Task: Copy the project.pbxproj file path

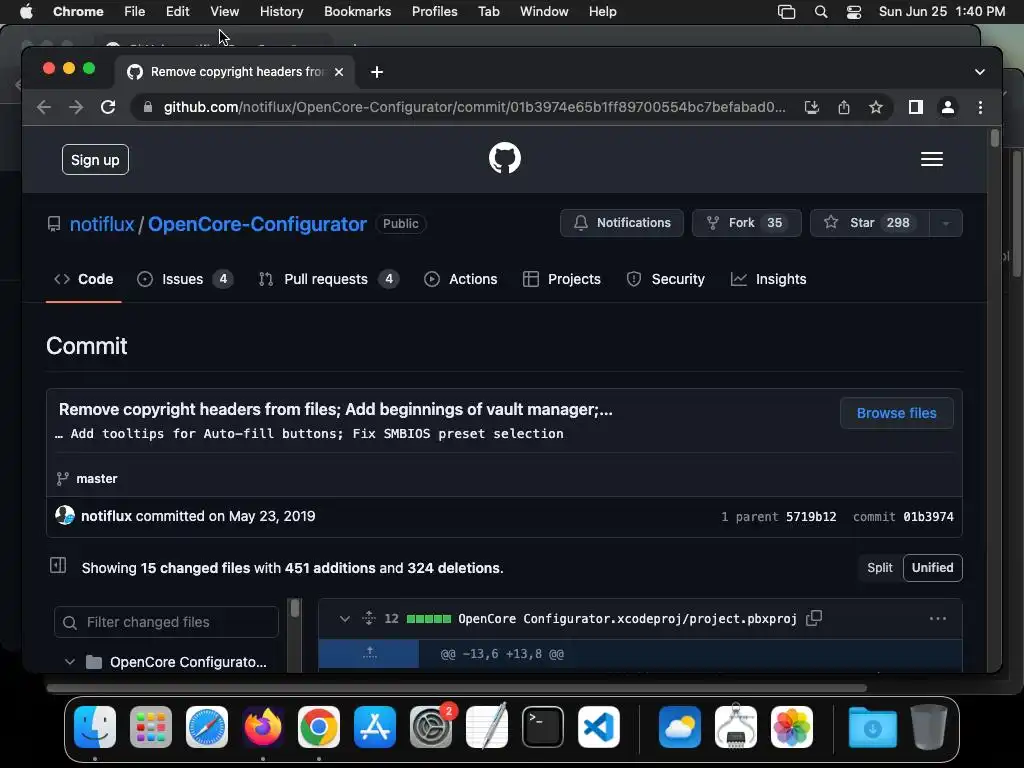Action: pos(814,618)
